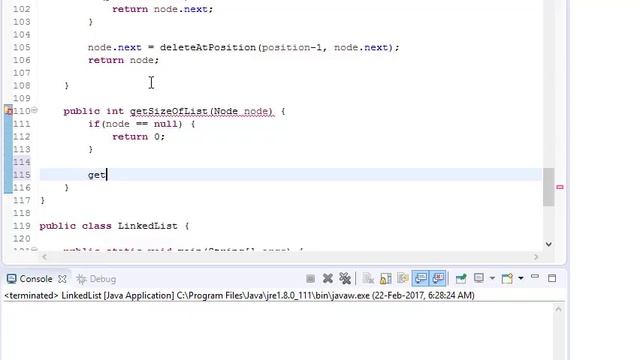Viewport: 640px width, 360px height.
Task: Click the red overview ruler error marker
Action: [560, 187]
